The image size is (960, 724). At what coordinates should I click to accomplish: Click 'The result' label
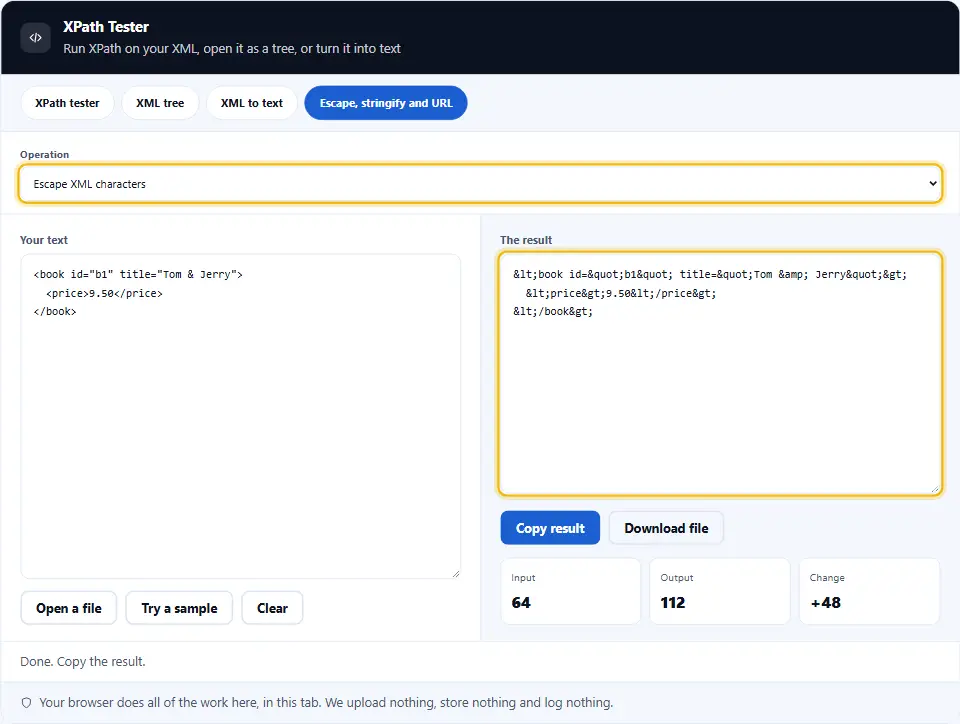[x=526, y=240]
